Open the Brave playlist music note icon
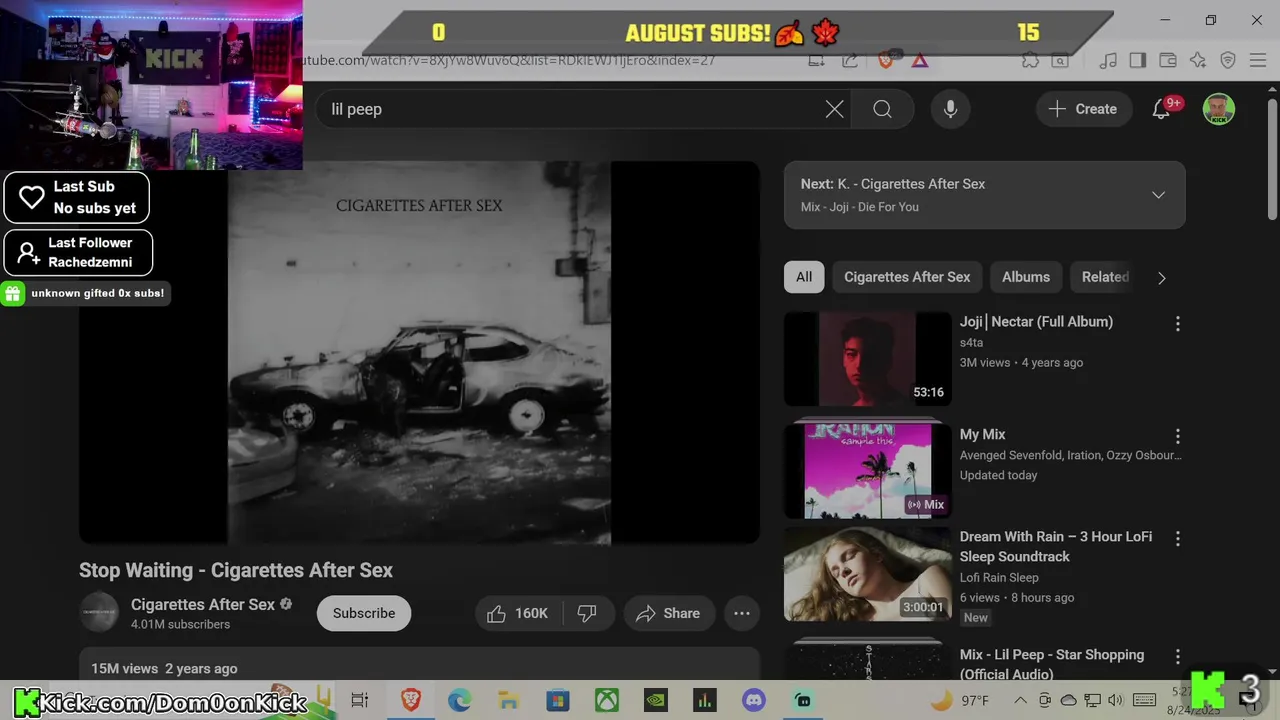The width and height of the screenshot is (1280, 720). [x=1107, y=60]
